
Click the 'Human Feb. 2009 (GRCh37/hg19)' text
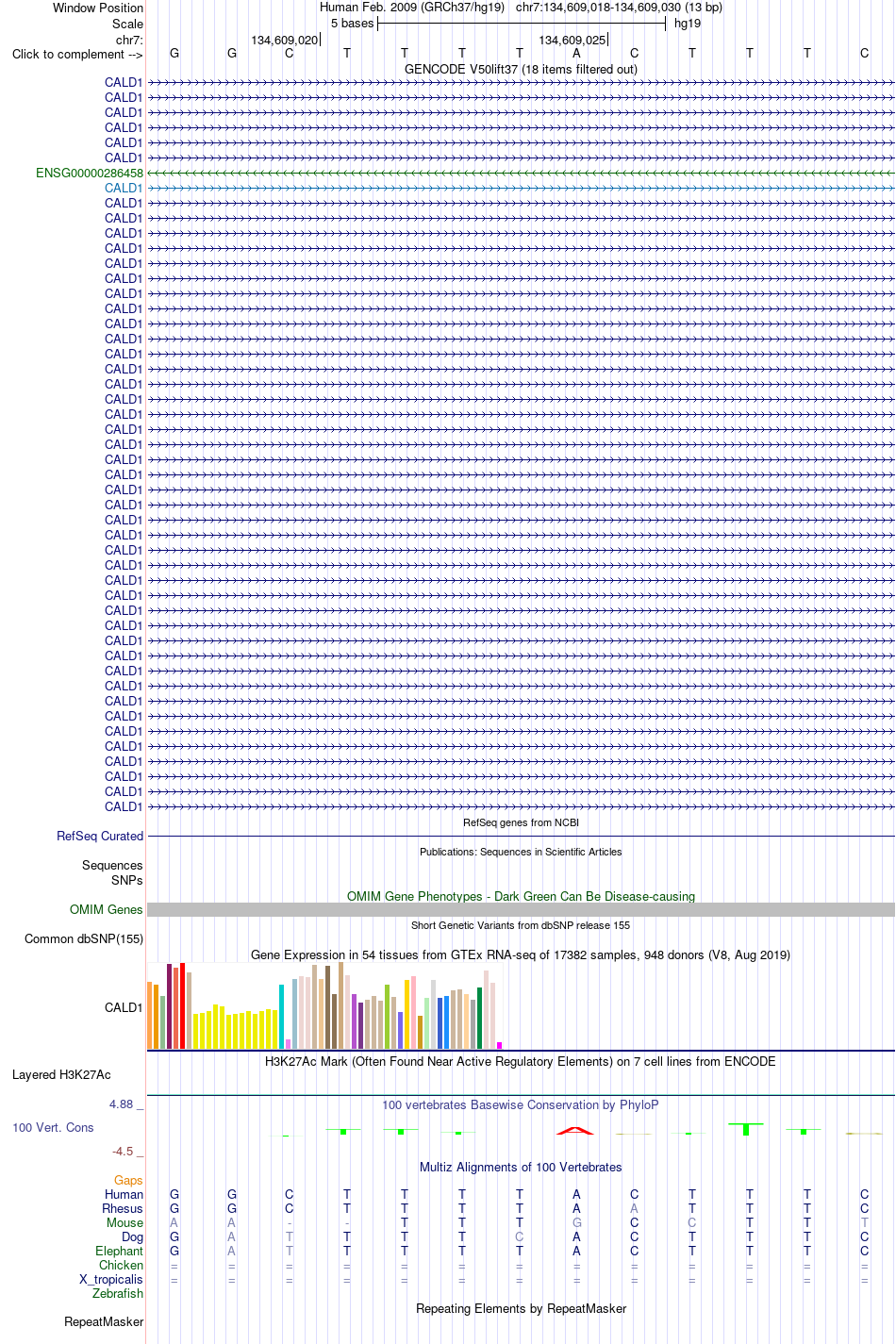pos(412,8)
